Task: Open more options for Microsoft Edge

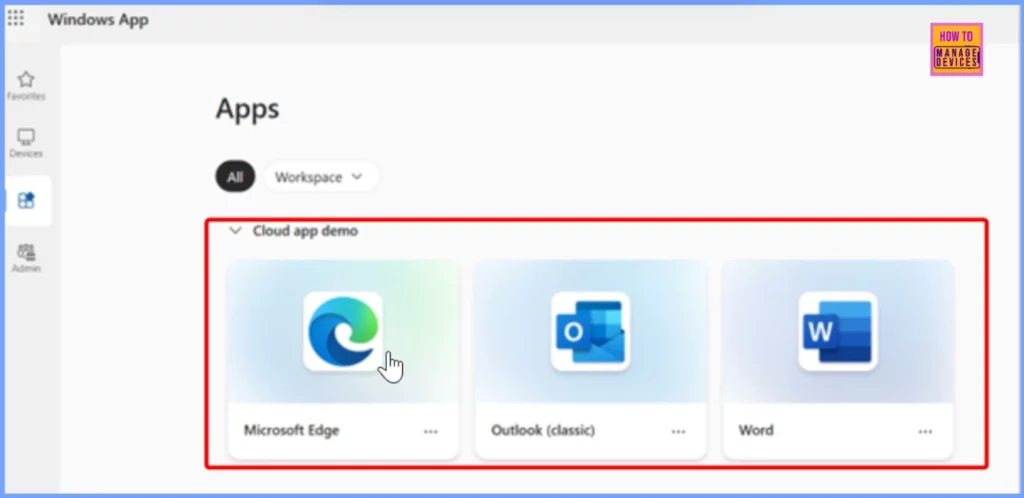Action: pos(430,431)
